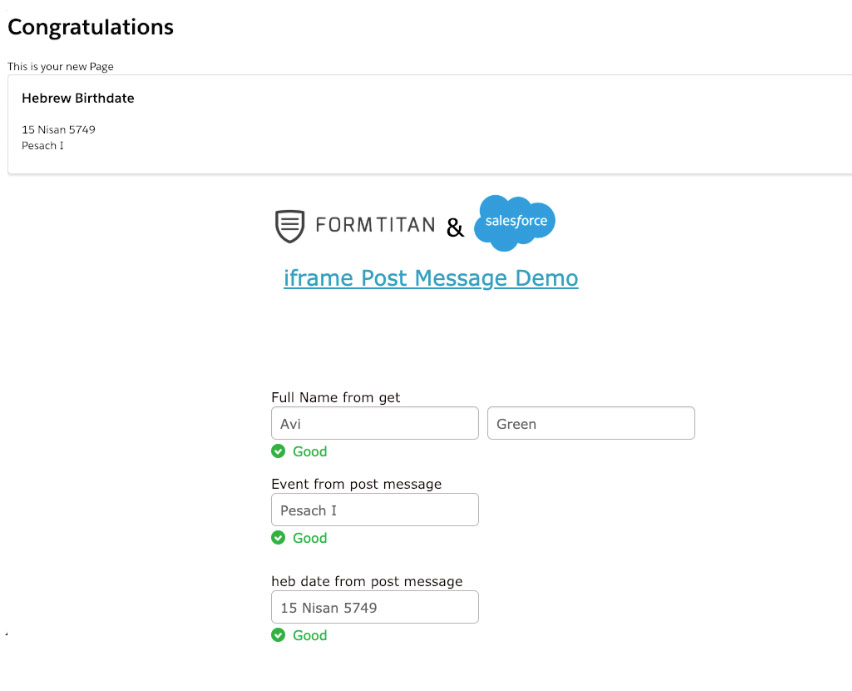Click the FormTitan shield logo icon
This screenshot has height=691, width=852.
tap(289, 226)
